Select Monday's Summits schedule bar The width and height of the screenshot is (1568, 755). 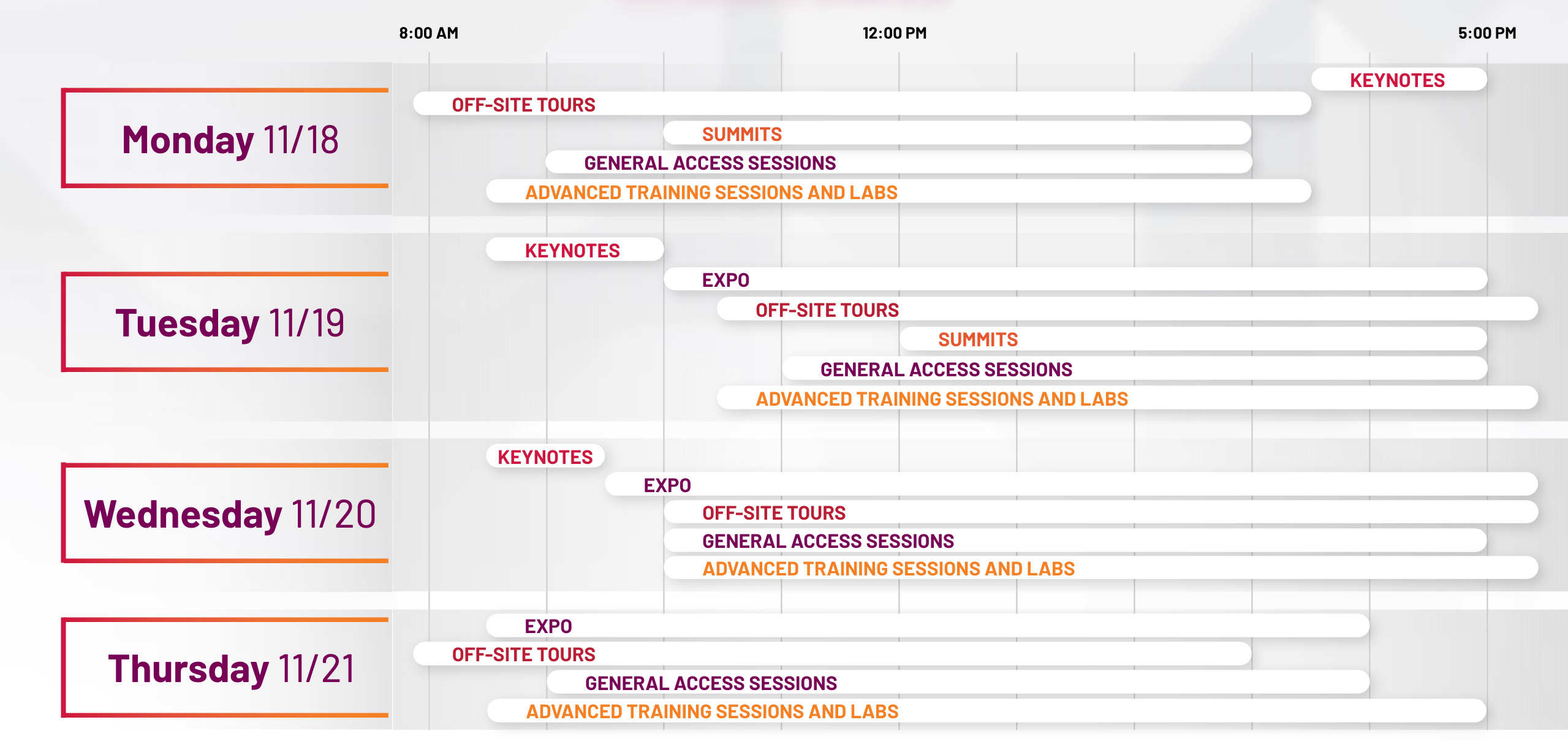(x=956, y=134)
